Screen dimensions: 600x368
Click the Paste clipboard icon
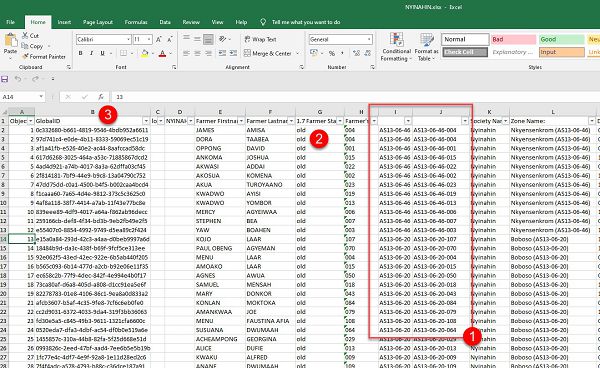pyautogui.click(x=10, y=40)
